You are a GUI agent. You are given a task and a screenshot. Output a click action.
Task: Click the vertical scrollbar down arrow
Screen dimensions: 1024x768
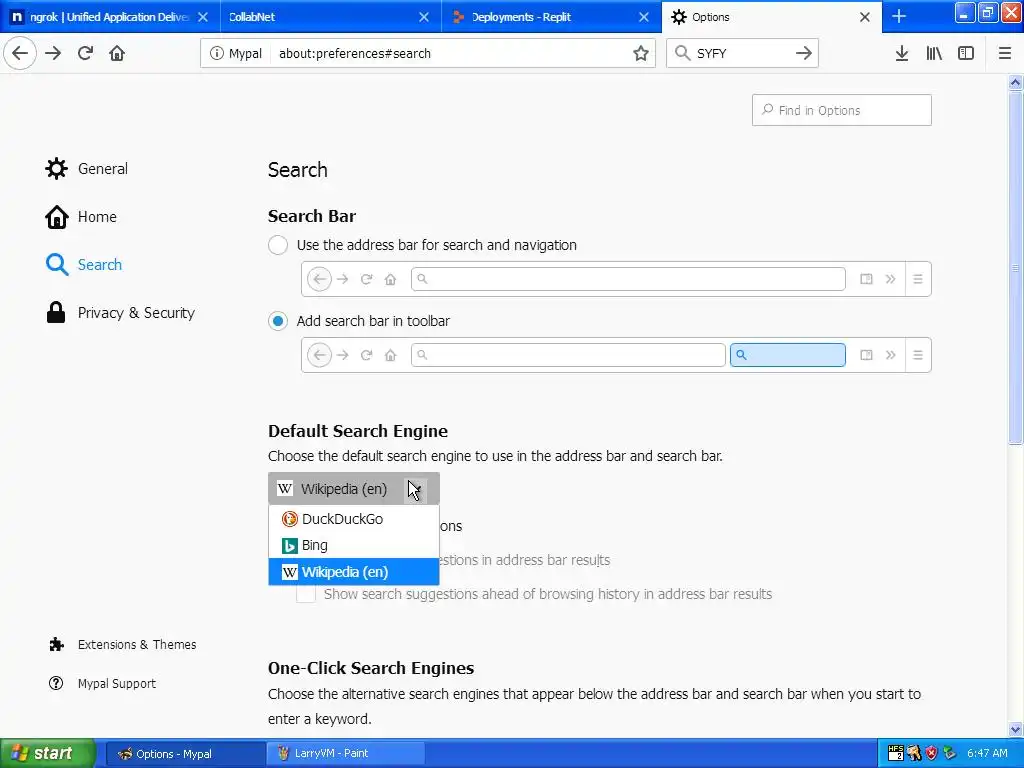click(x=1015, y=729)
